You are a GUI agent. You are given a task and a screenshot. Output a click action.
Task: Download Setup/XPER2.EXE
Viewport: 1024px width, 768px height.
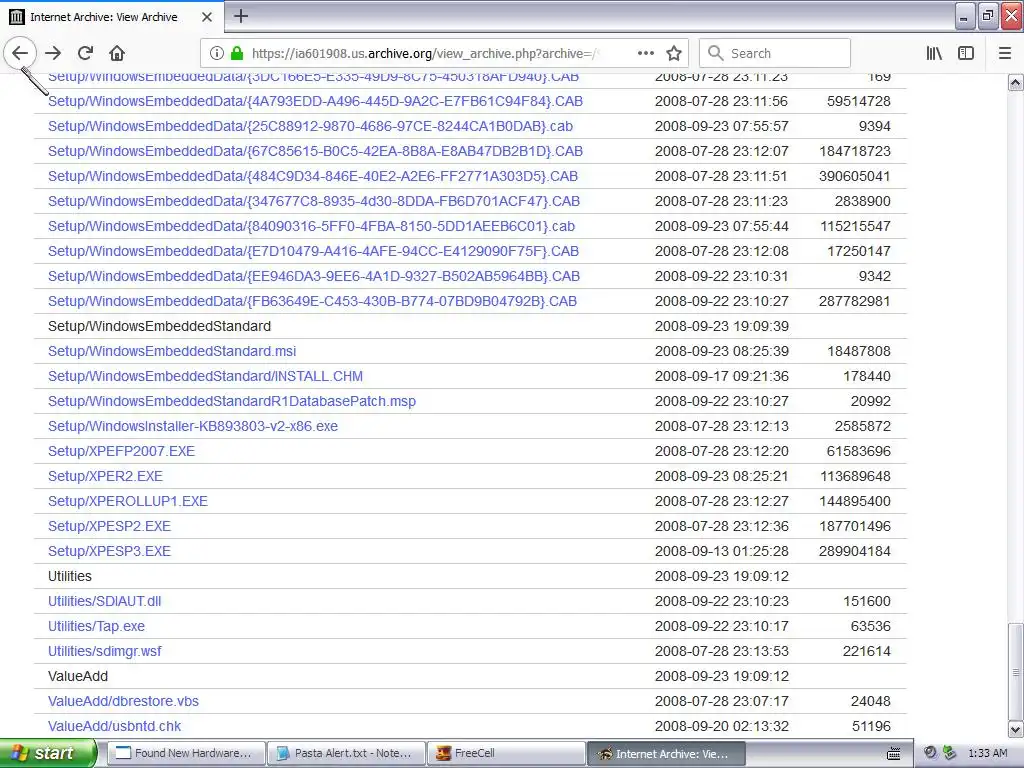pos(105,476)
